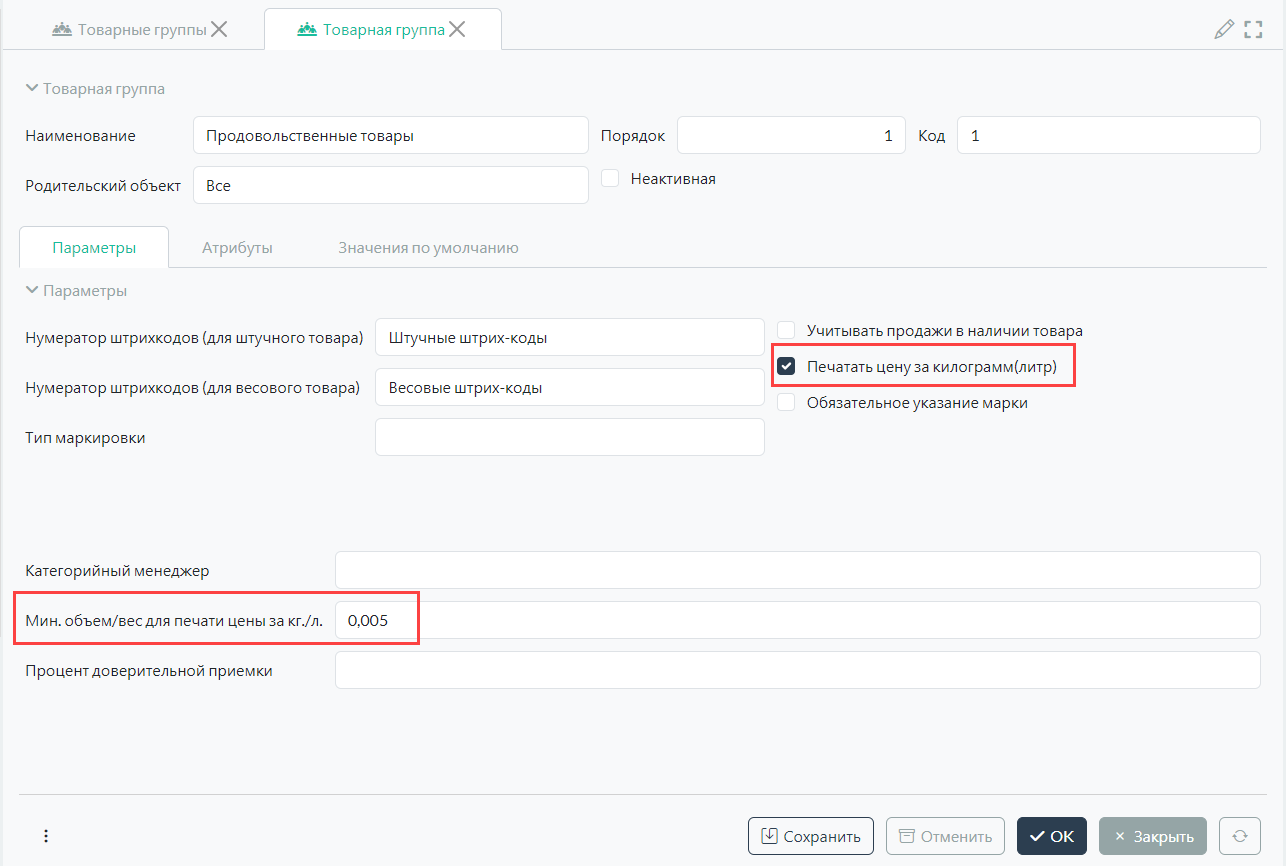Collapse the Товарная группа section

pyautogui.click(x=33, y=89)
